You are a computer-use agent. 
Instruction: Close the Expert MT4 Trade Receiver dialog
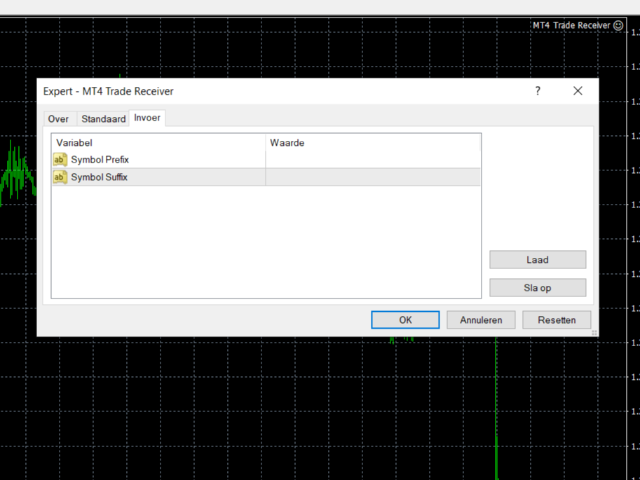point(578,91)
